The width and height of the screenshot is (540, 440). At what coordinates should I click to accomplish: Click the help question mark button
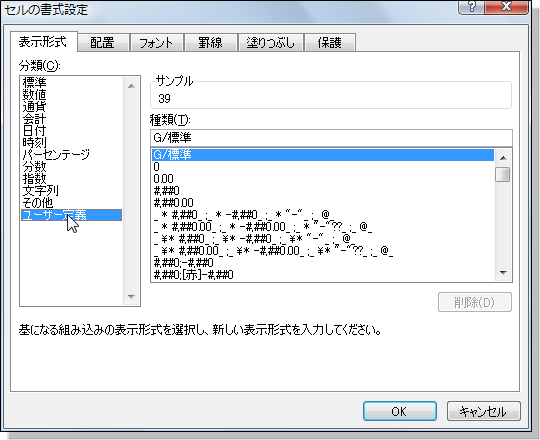point(471,6)
